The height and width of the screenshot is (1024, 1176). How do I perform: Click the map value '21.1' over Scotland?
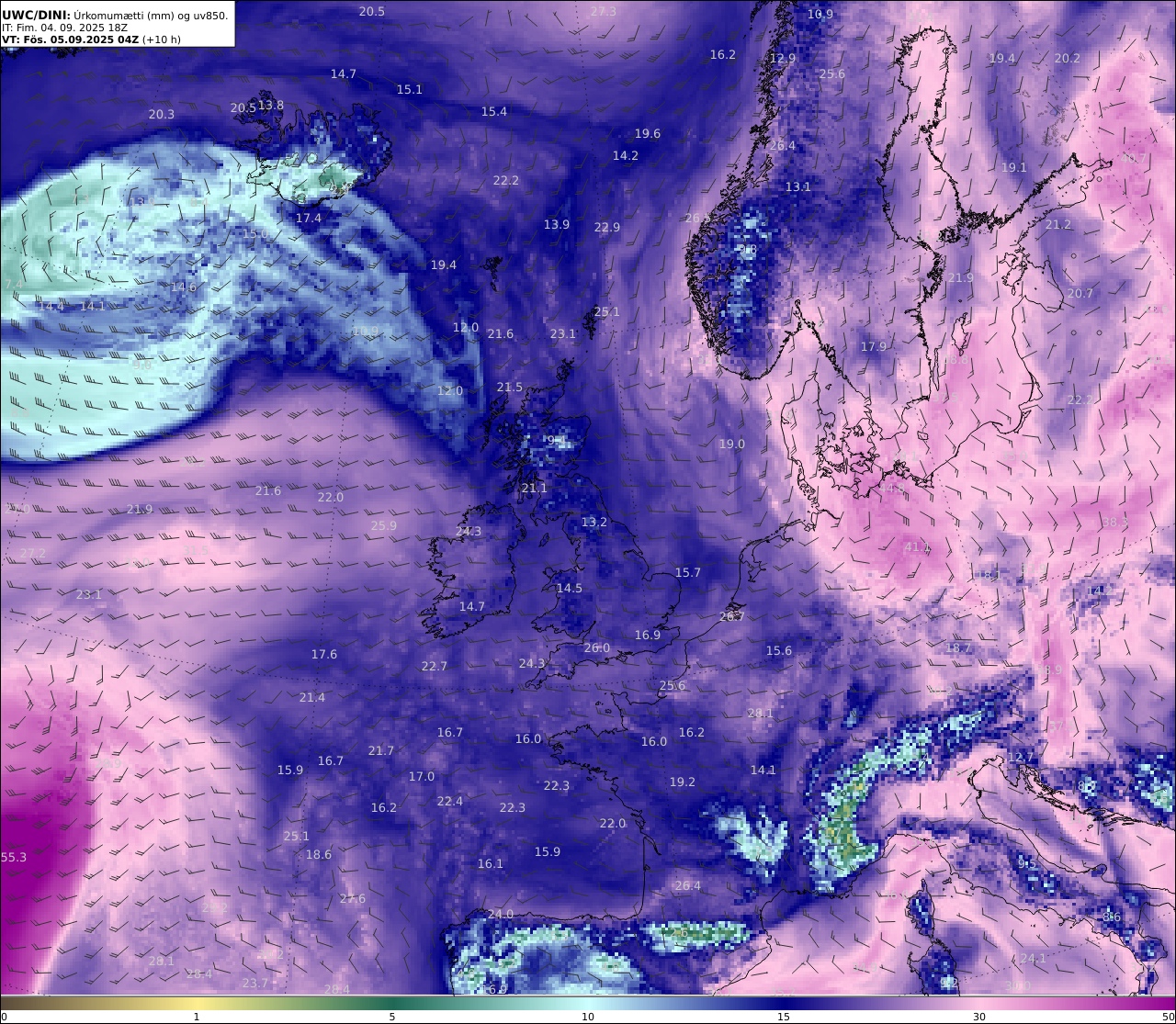click(535, 489)
